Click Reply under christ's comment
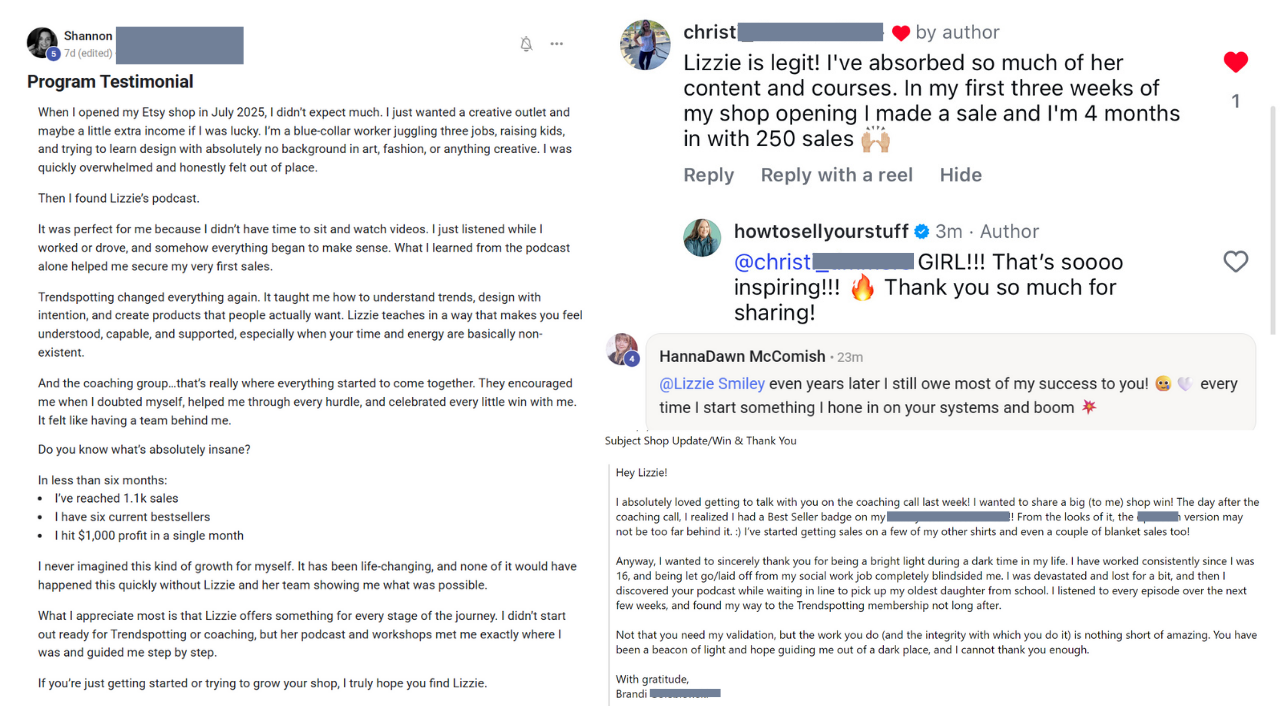The height and width of the screenshot is (720, 1280). (708, 175)
